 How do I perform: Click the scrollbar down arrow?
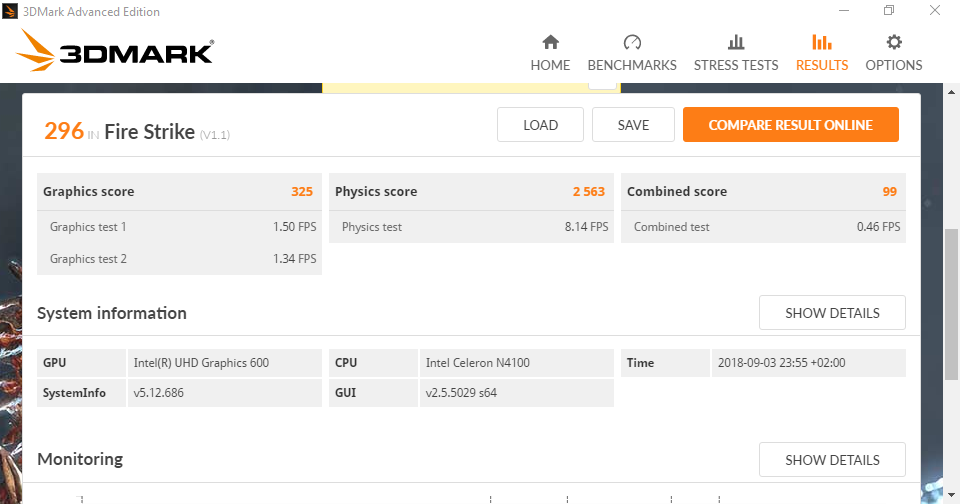(951, 494)
